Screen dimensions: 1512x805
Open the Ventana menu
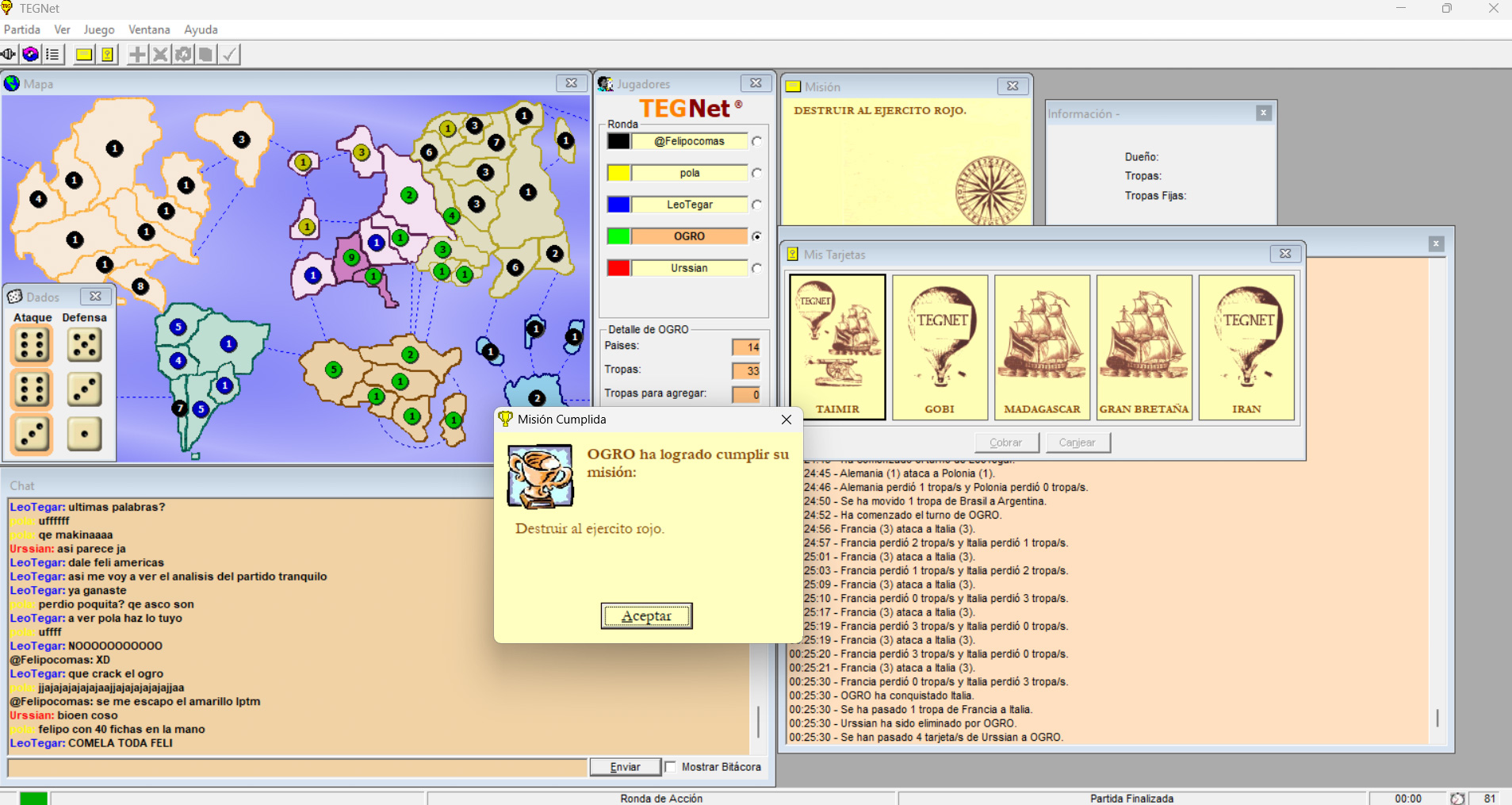[149, 29]
